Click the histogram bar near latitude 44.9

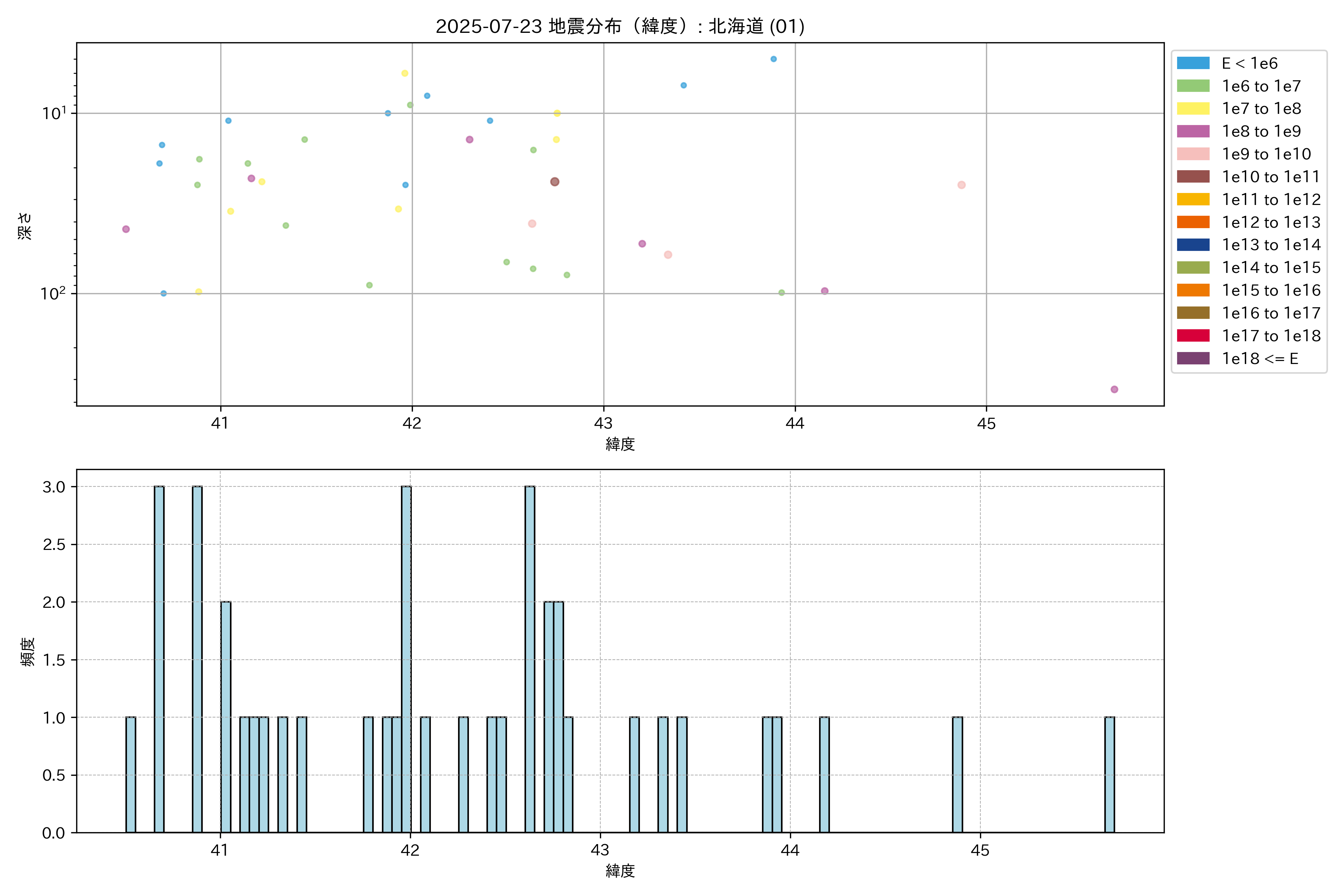coord(957,774)
